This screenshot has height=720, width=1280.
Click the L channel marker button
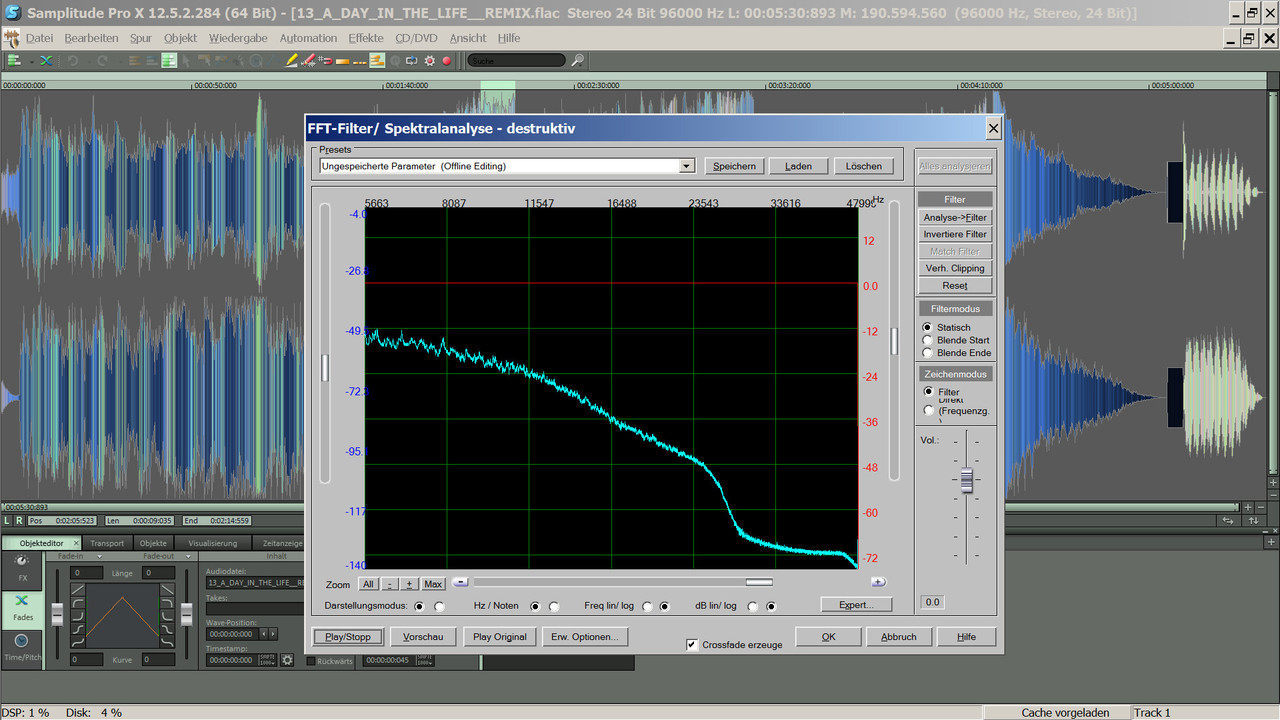coord(7,520)
